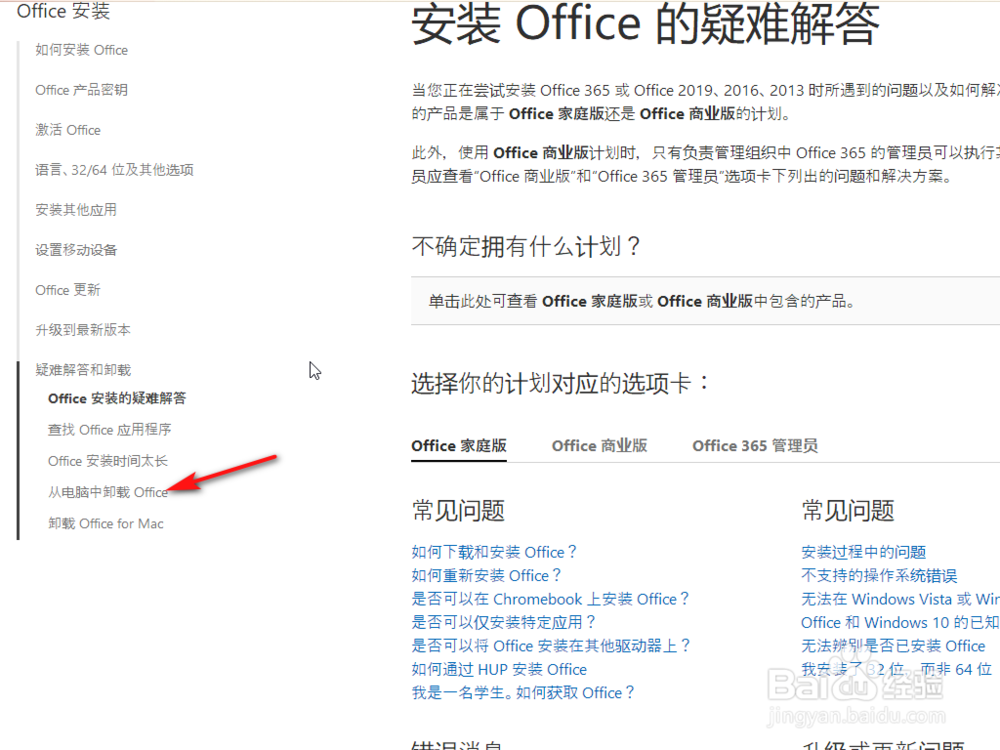The width and height of the screenshot is (1000, 750).
Task: Open the 'Office 和 Windows 10 的已知' link
Action: [x=901, y=622]
